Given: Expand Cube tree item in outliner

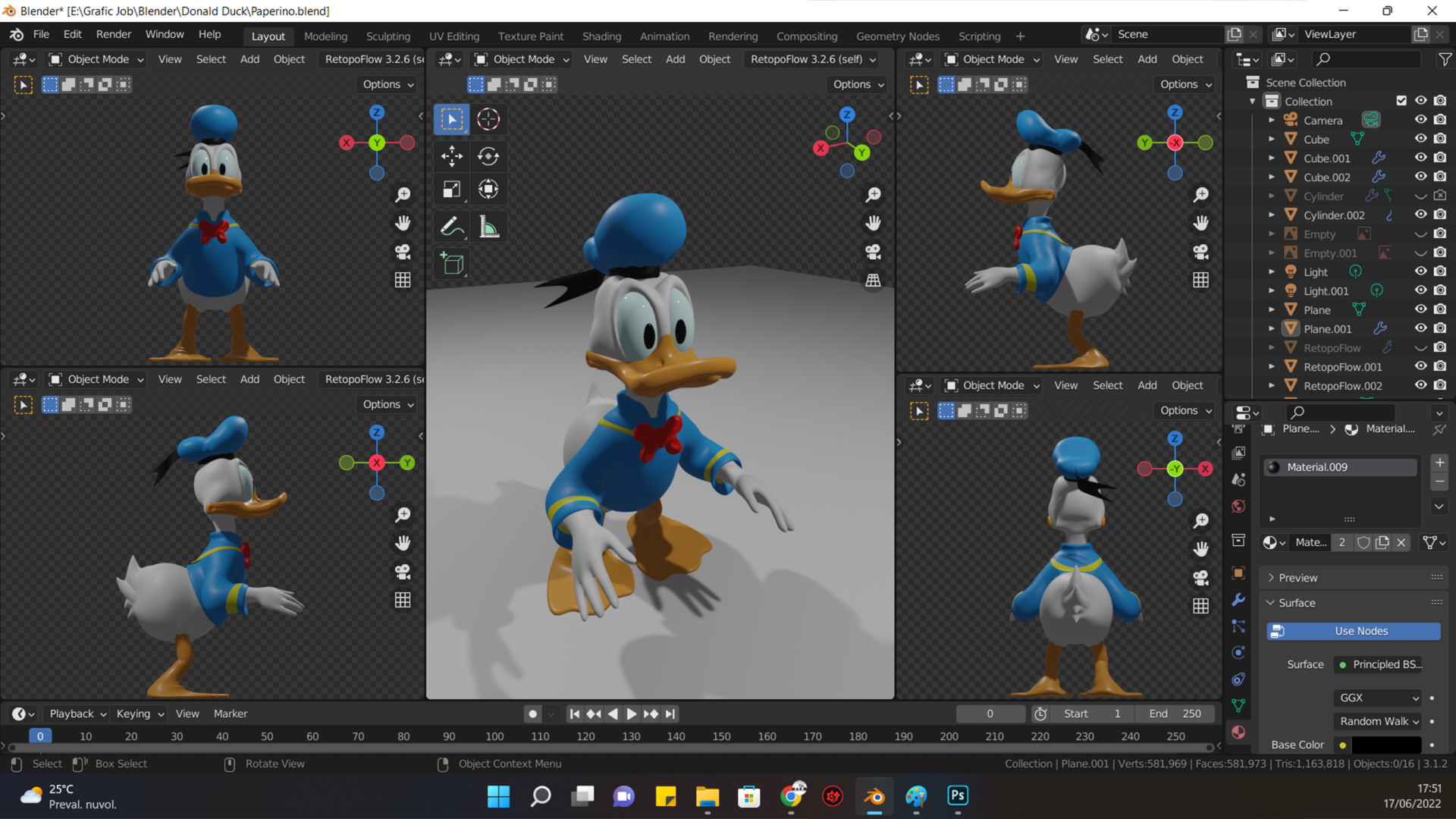Looking at the screenshot, I should 1272,139.
